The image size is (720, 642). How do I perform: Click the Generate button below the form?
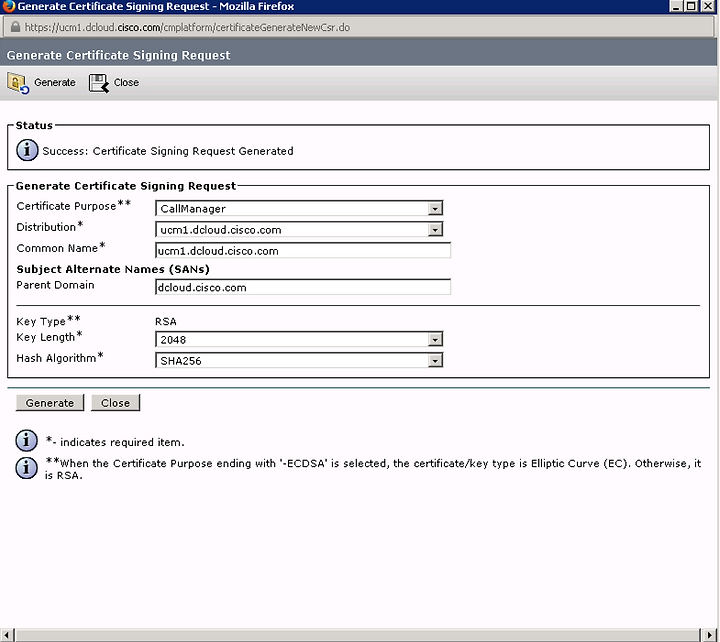[x=50, y=403]
